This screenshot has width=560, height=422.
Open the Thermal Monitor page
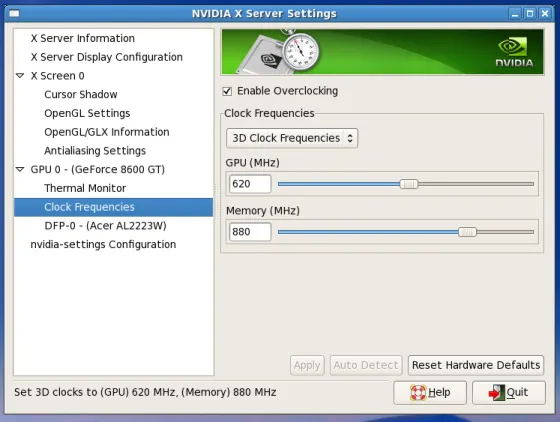[85, 188]
